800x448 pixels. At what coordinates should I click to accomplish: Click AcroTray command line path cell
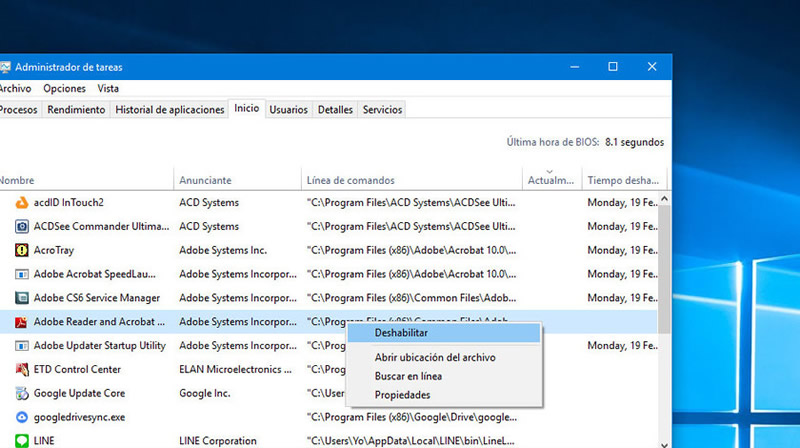[x=411, y=250]
